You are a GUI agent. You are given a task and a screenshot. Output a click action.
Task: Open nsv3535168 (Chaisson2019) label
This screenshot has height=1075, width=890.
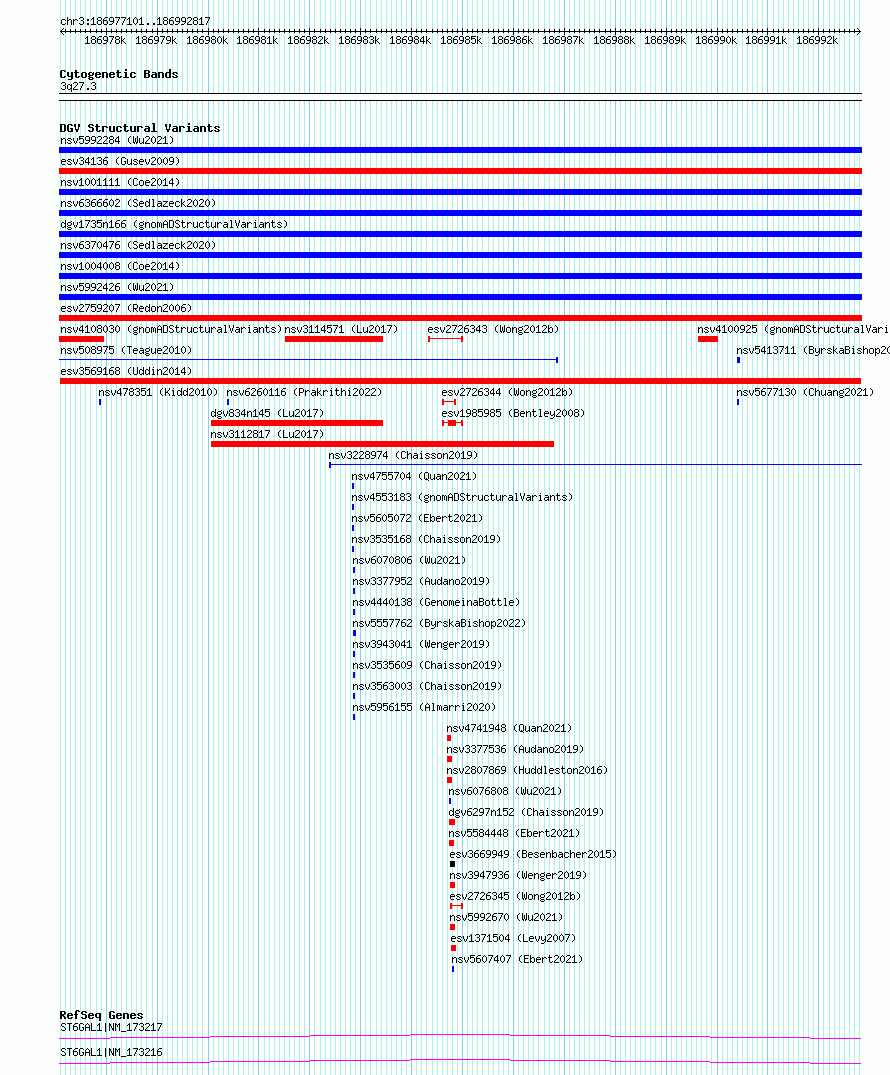(426, 540)
